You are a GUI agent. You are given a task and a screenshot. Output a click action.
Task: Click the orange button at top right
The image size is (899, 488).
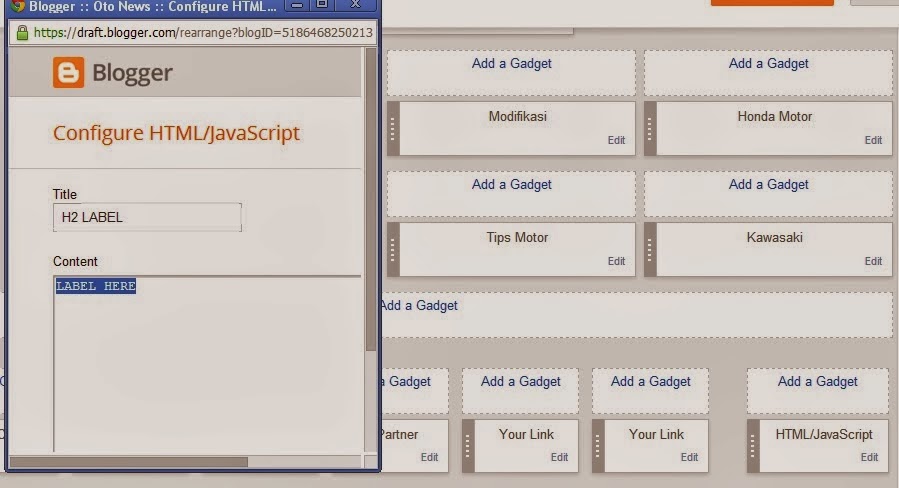click(772, 3)
